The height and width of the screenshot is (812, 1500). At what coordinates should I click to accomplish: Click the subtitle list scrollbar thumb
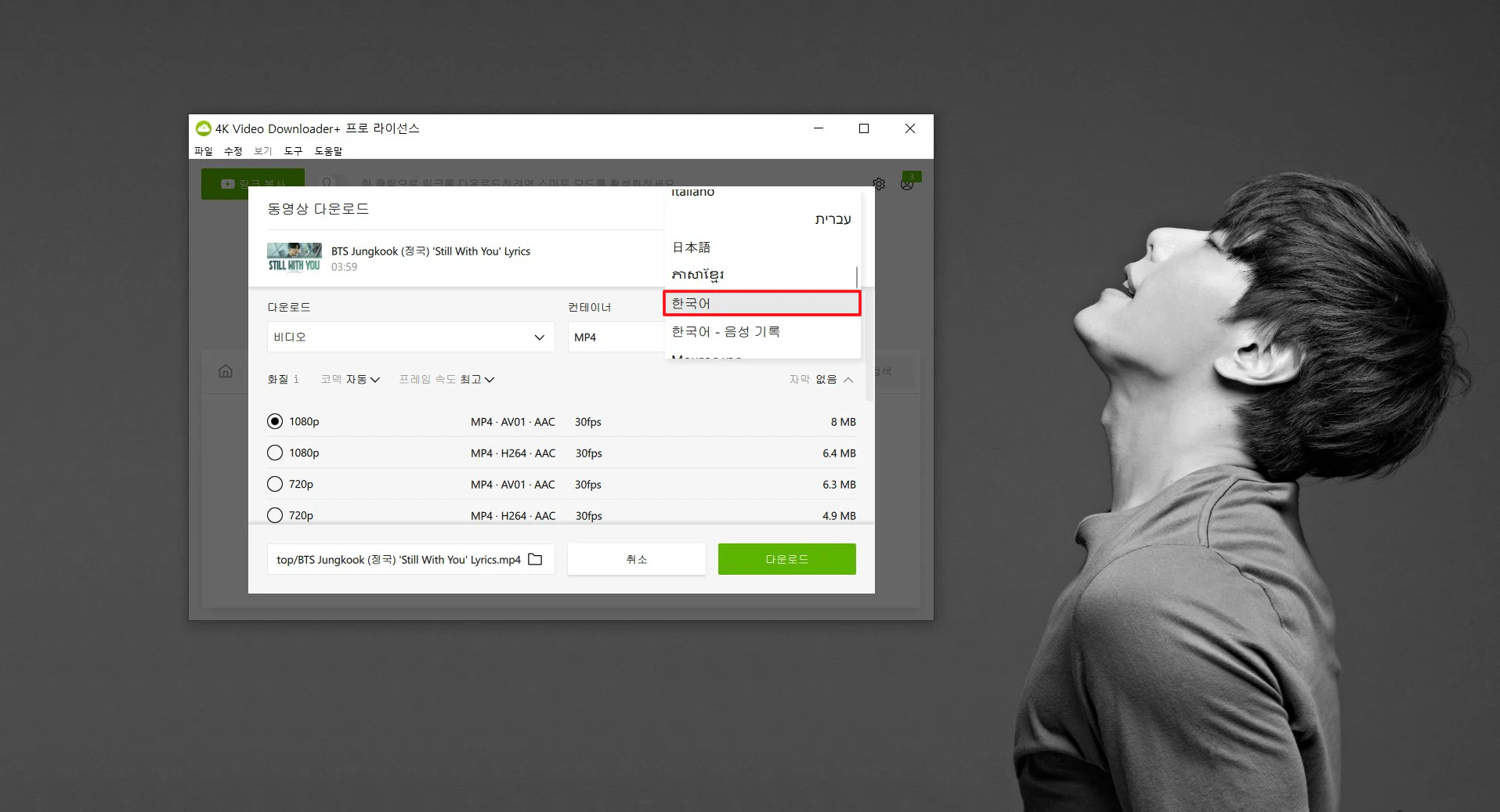point(857,277)
